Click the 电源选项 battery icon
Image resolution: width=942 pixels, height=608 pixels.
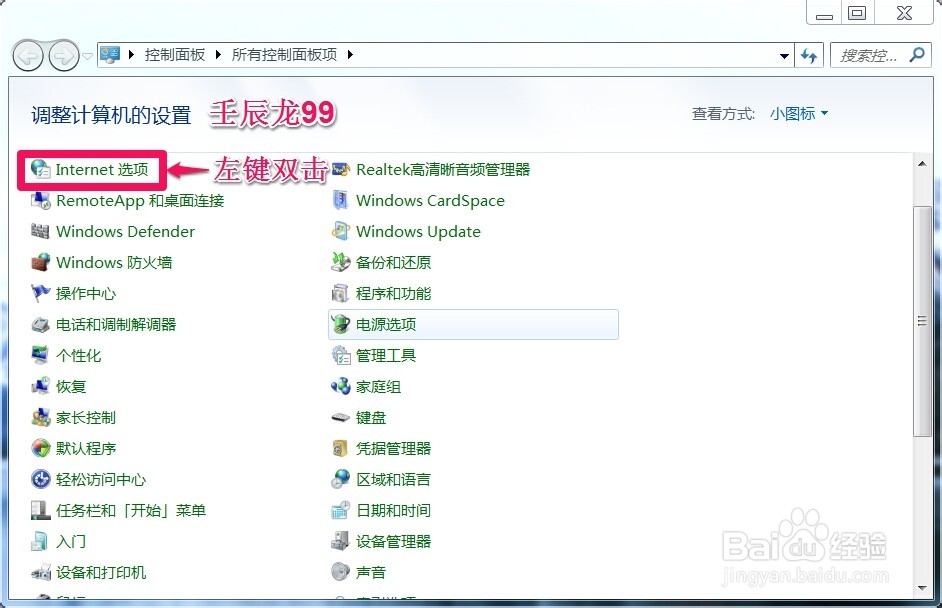341,324
